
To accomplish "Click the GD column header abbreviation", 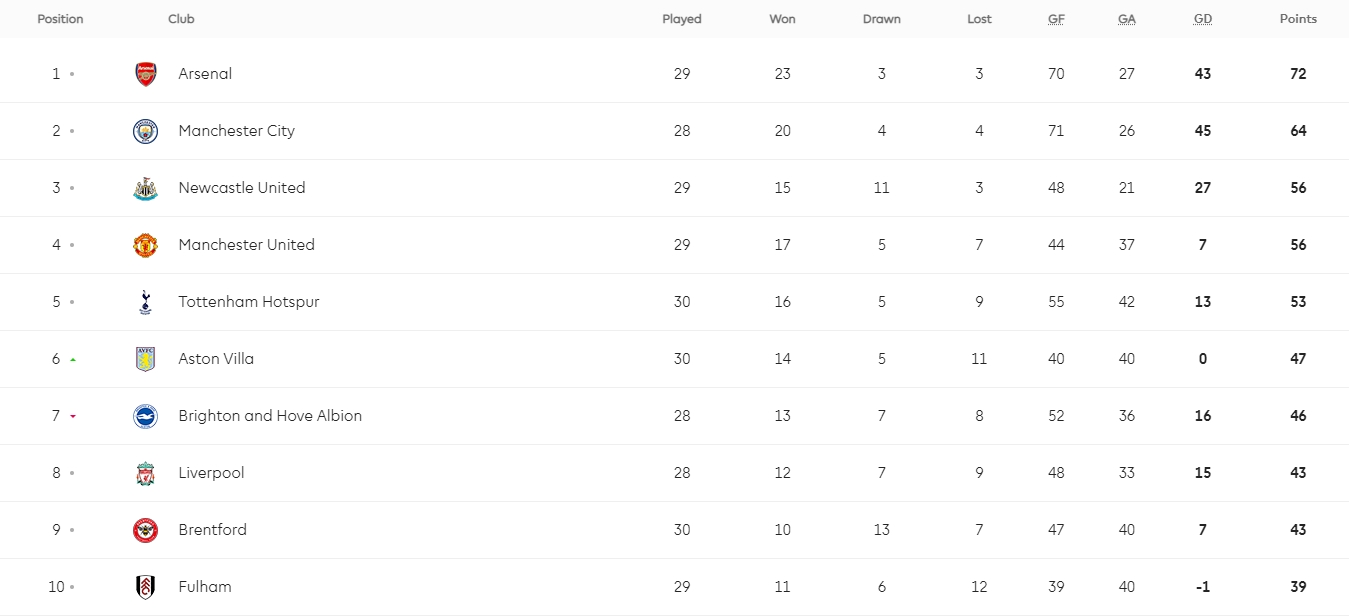I will click(1203, 19).
